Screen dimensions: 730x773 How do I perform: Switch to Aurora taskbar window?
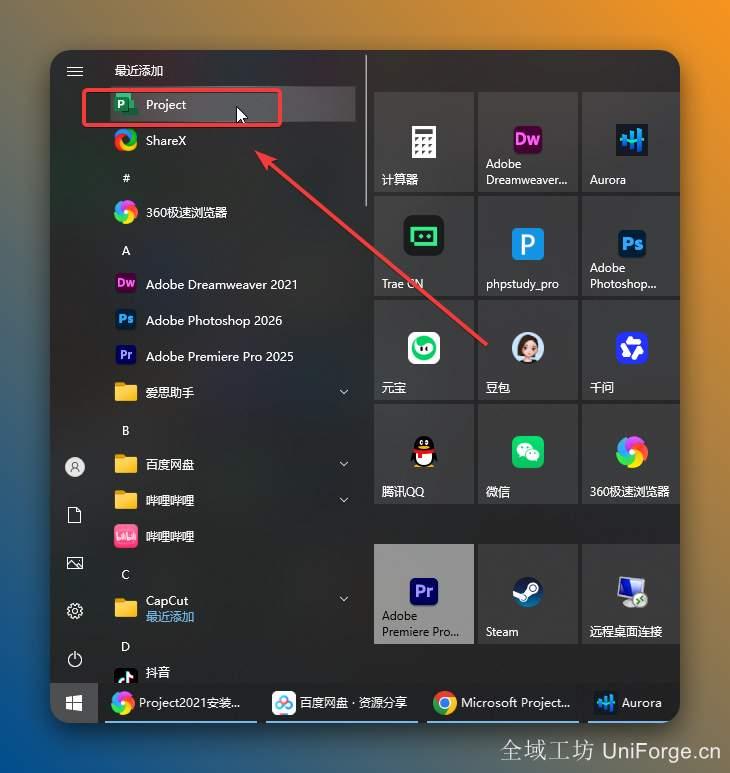click(633, 703)
